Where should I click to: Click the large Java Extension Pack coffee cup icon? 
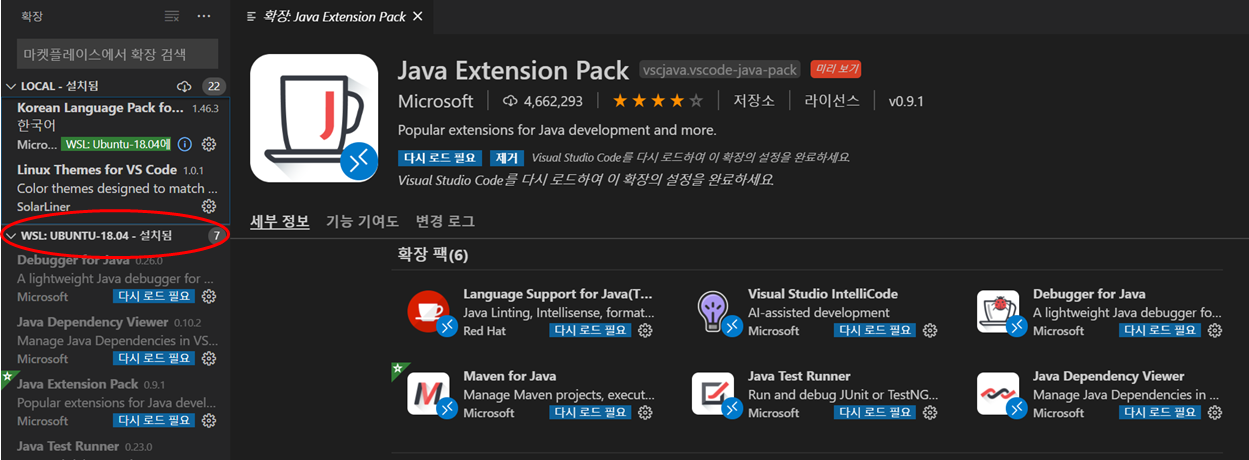[314, 118]
